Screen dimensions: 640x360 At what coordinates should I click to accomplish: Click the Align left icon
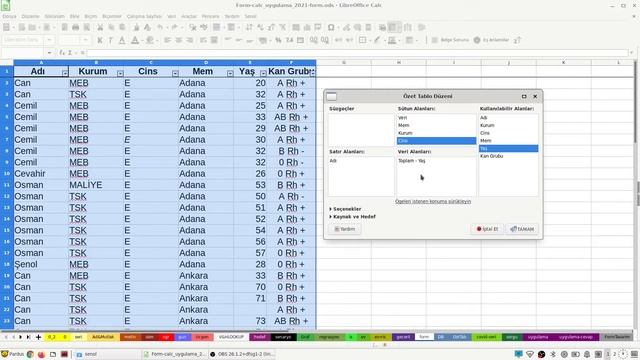167,40
